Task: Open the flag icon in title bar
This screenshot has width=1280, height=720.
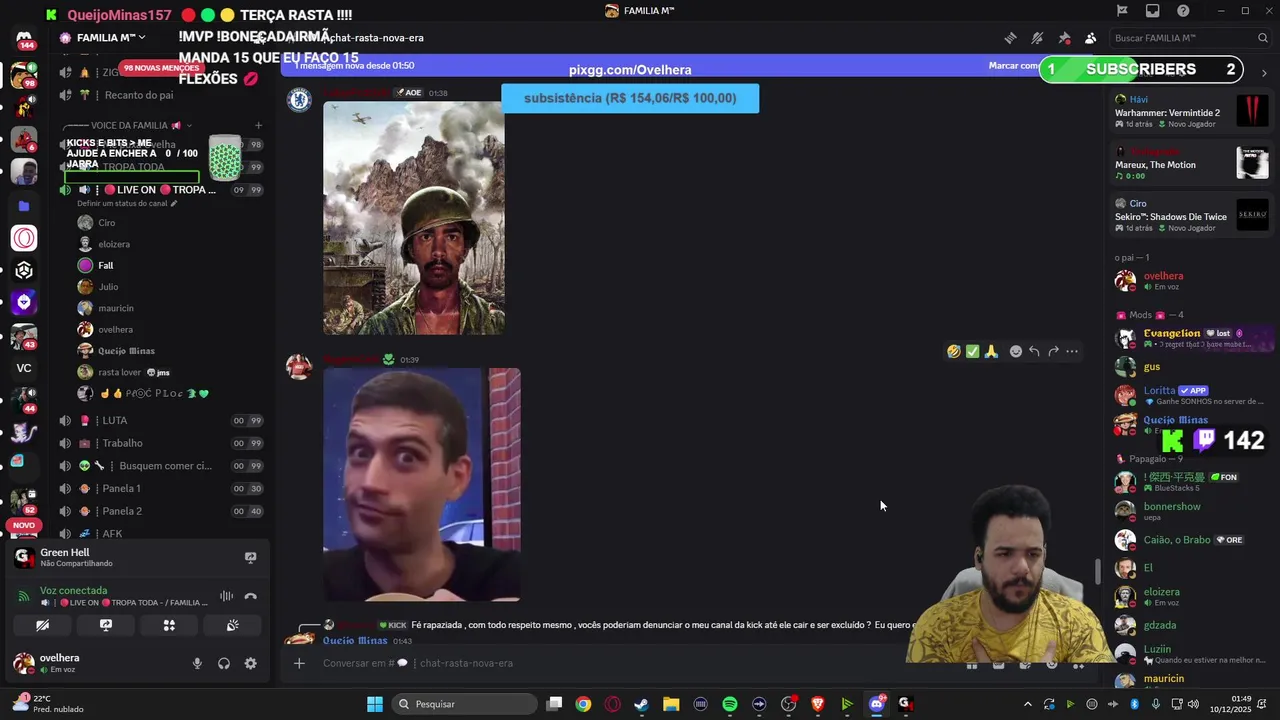Action: coord(1122,11)
